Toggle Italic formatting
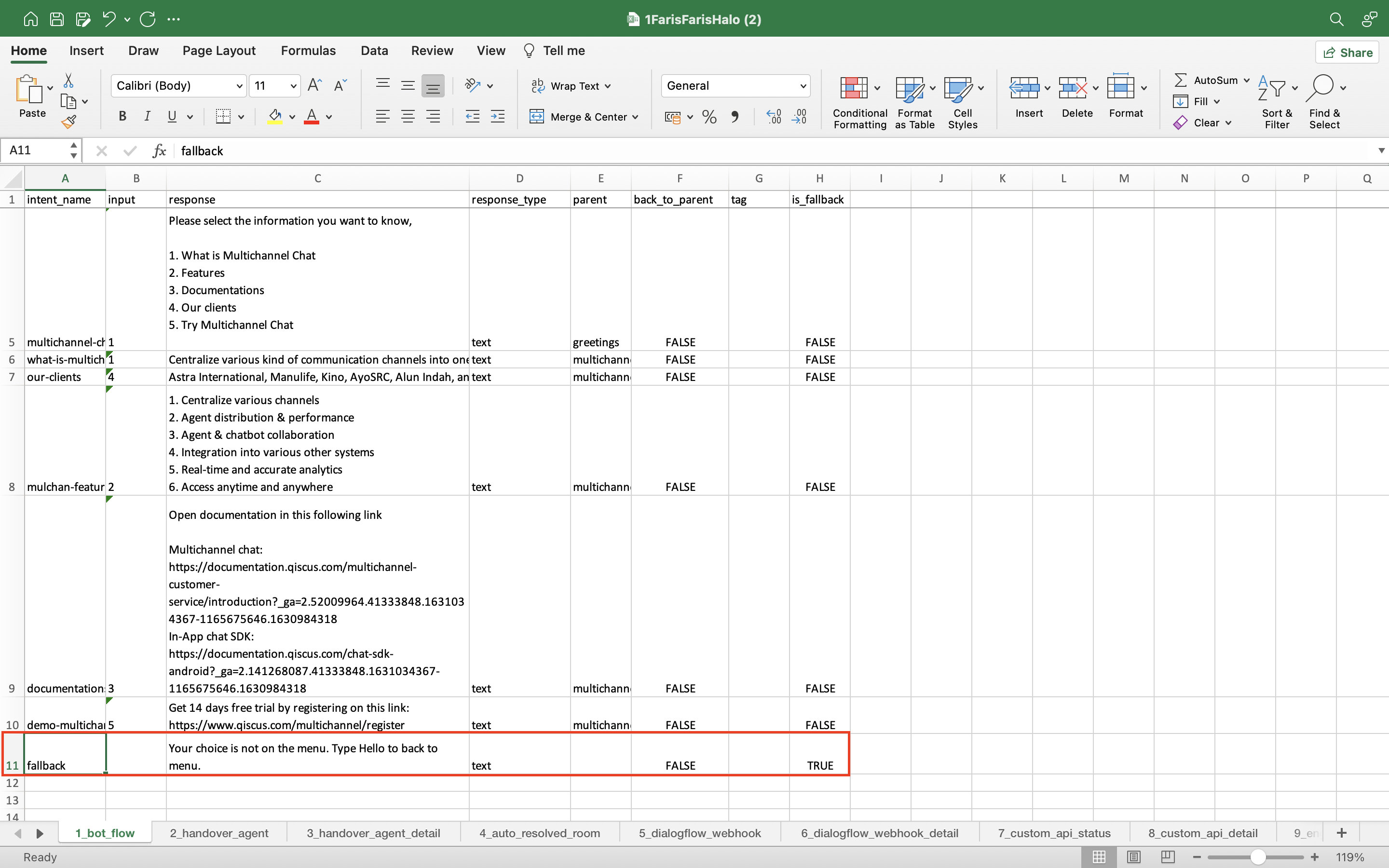The image size is (1389, 868). 147,117
